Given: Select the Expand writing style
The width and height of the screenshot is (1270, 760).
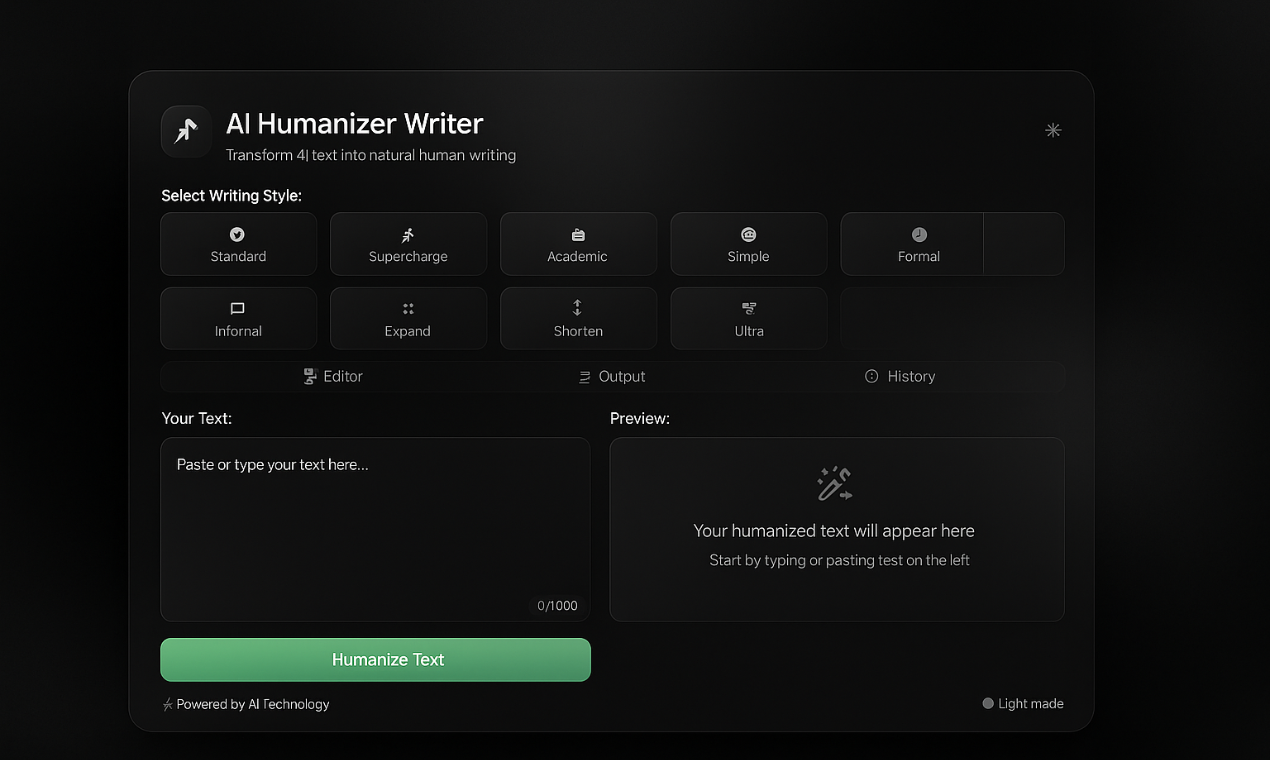Looking at the screenshot, I should (408, 319).
